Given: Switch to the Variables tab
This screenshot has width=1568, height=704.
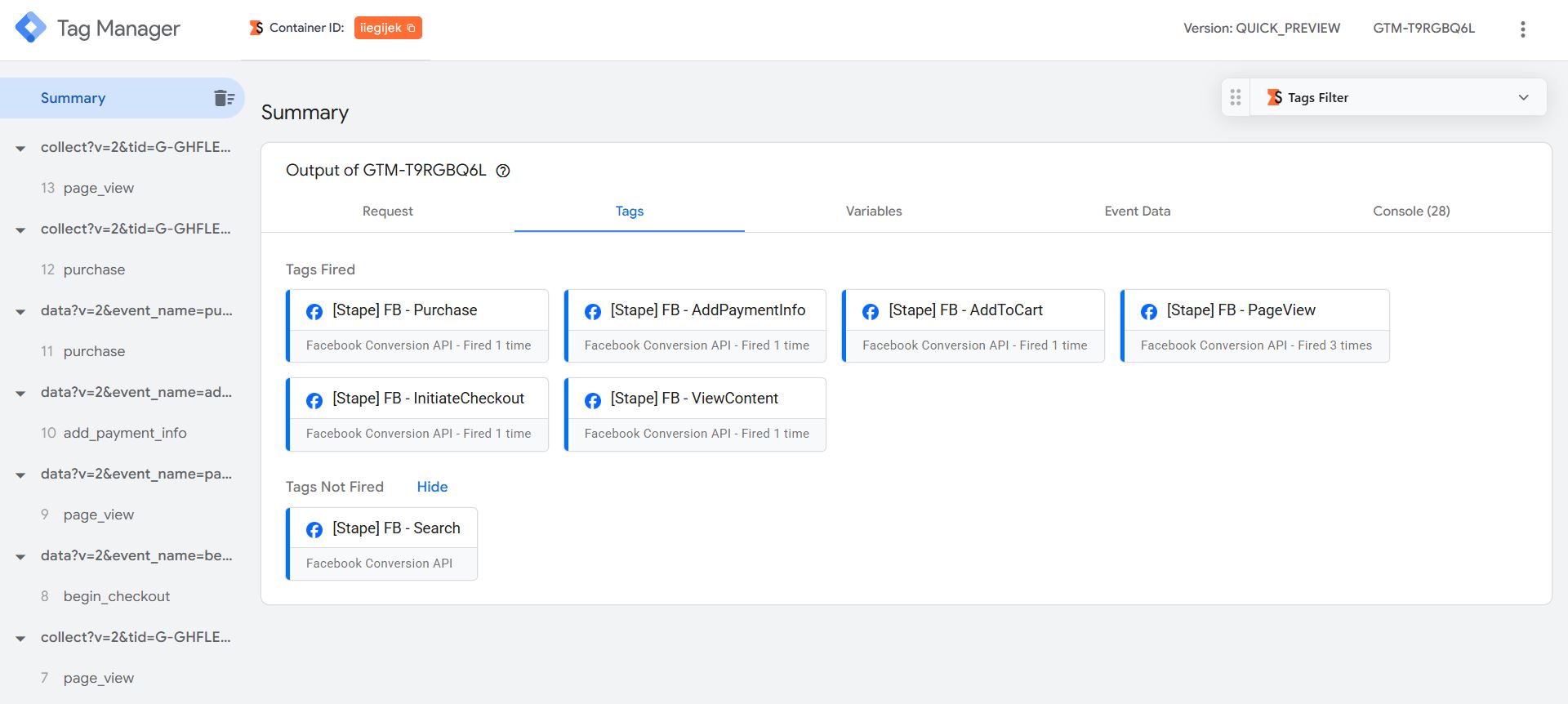Looking at the screenshot, I should point(874,211).
